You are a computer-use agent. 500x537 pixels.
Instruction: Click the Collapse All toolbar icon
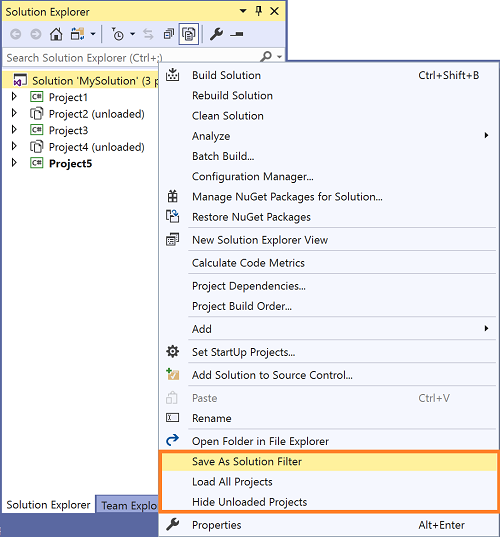pos(168,34)
